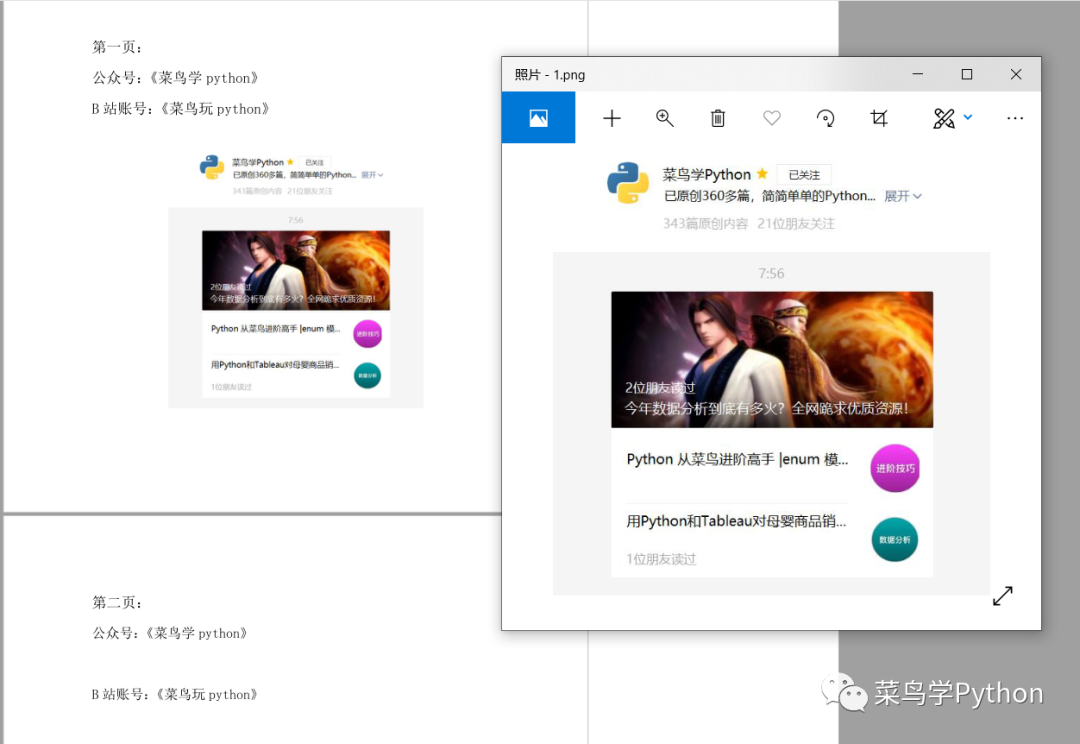1080x744 pixels.
Task: Click the 菜鸟学Python account name in Photos
Action: click(x=707, y=174)
